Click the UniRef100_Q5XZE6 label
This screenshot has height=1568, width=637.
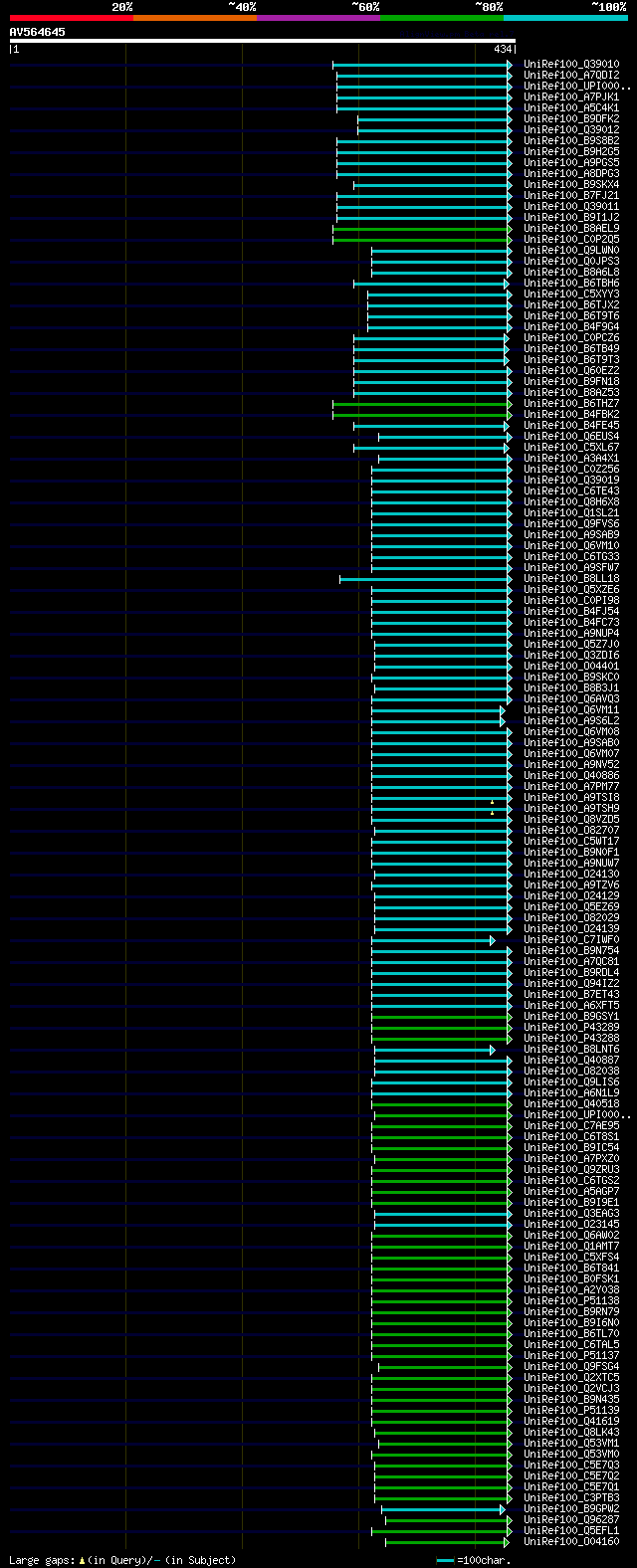(x=571, y=590)
